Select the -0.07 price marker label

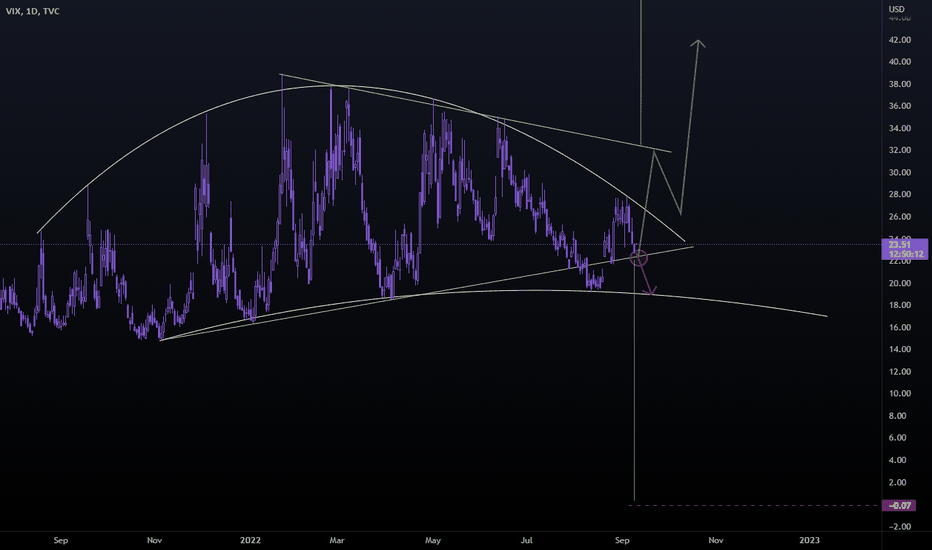[x=900, y=505]
